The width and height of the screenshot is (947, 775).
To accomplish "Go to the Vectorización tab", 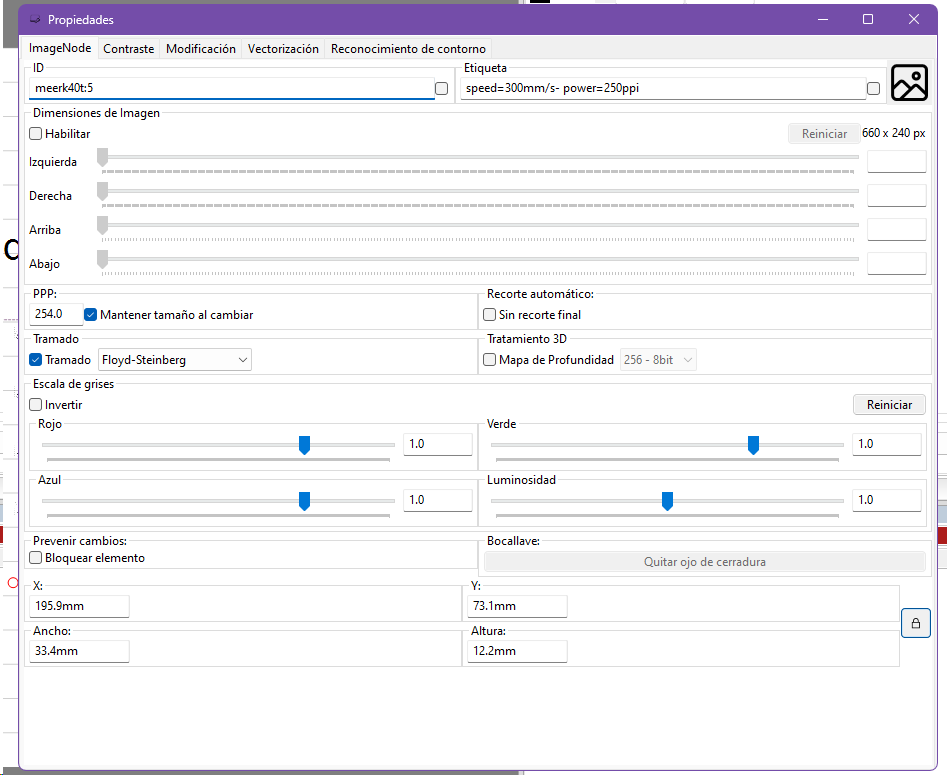I will [x=283, y=49].
